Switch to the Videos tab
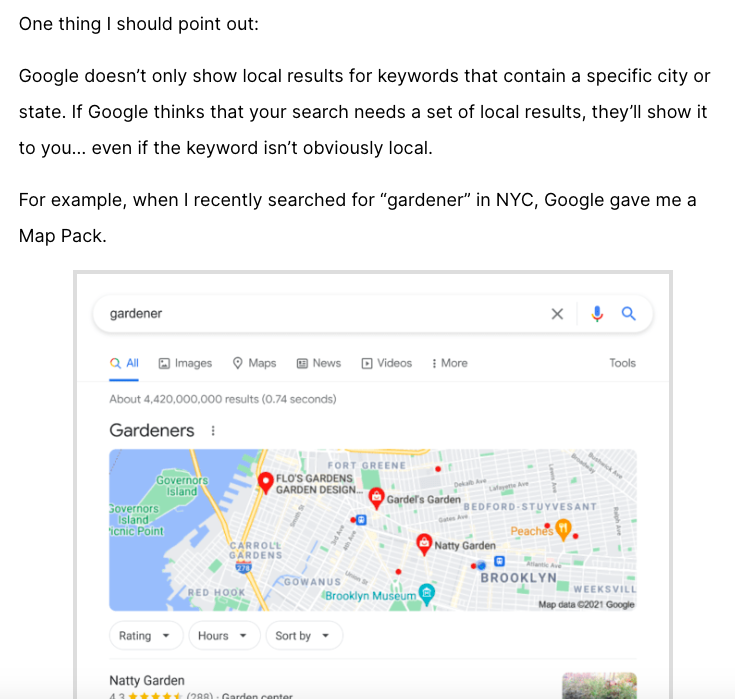Viewport: 735px width, 699px height. point(387,363)
